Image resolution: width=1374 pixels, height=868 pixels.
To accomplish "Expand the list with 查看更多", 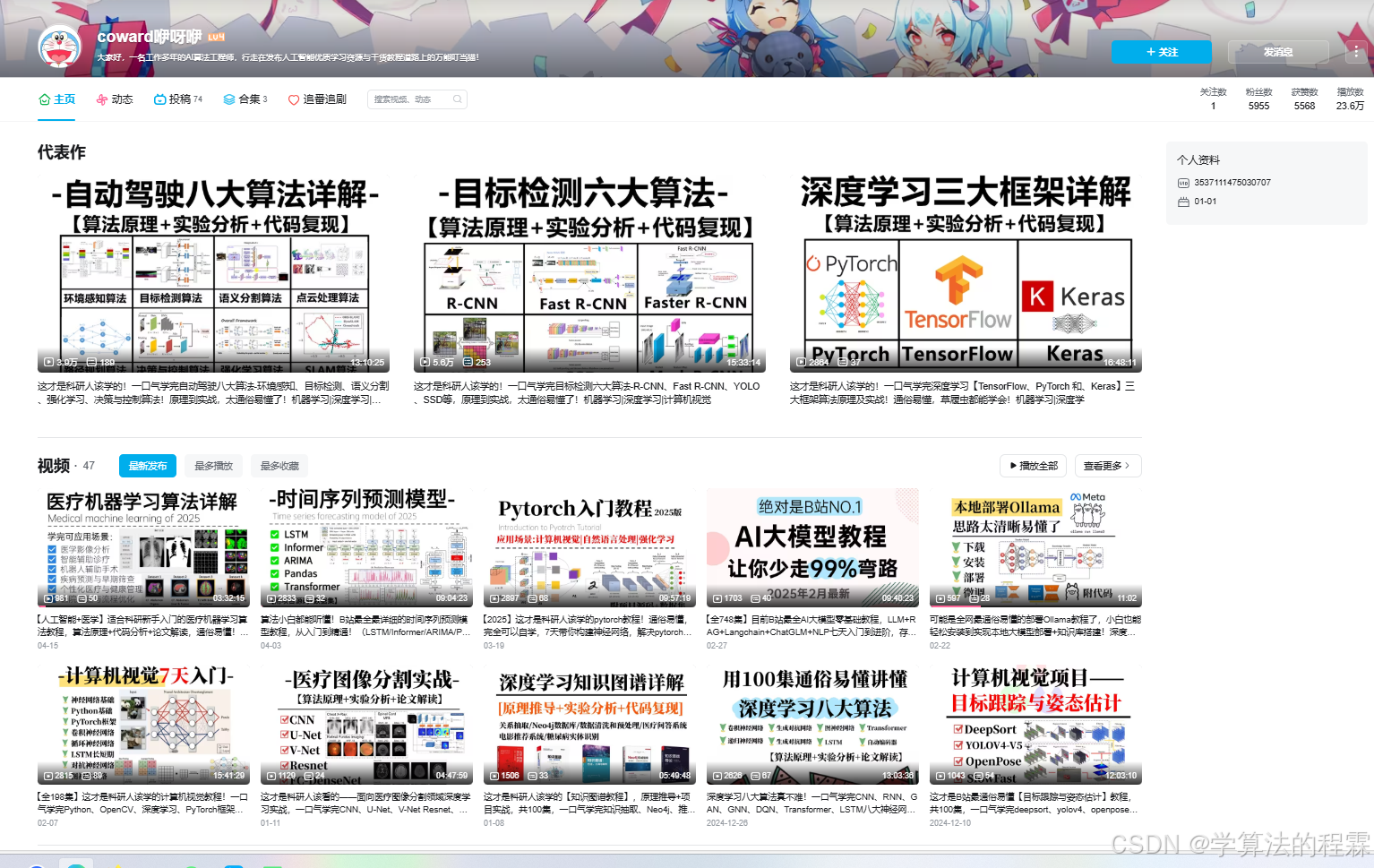I will click(1108, 466).
